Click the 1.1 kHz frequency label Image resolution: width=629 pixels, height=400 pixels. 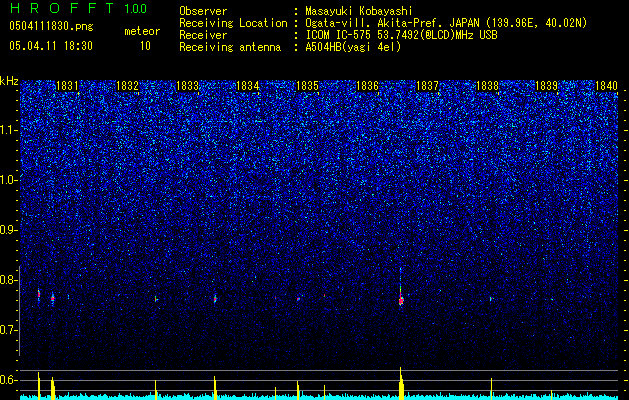tap(9, 130)
